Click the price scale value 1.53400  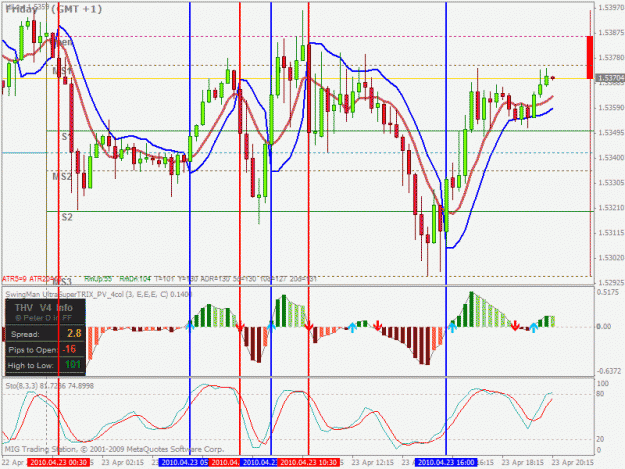[x=610, y=158]
